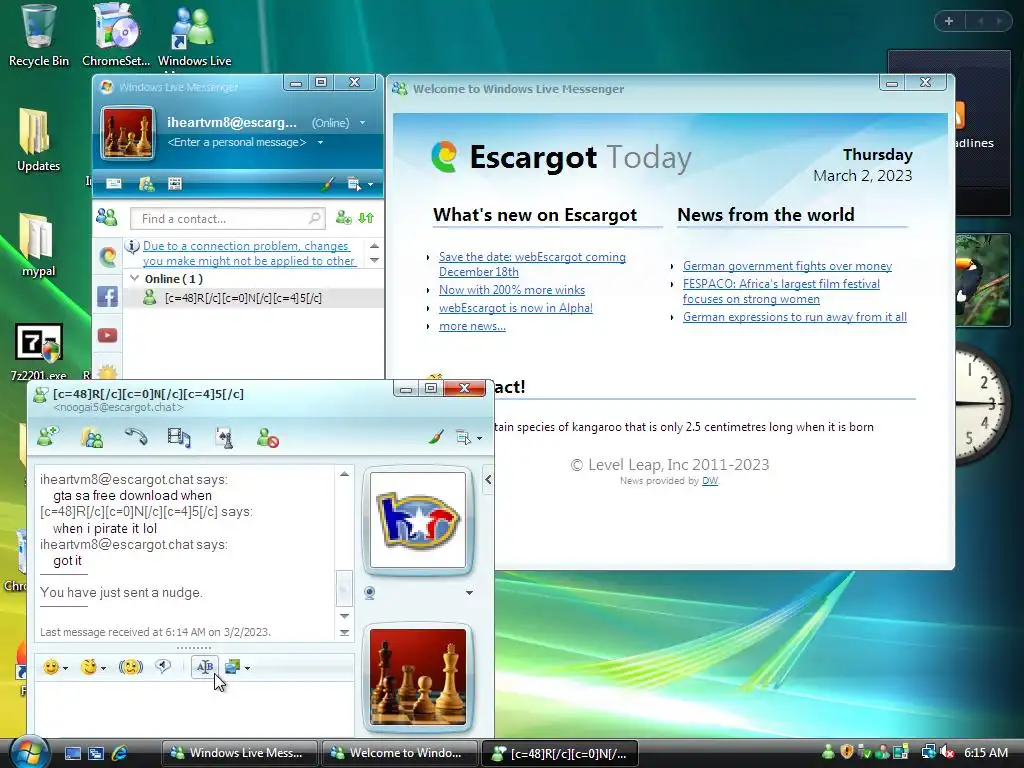Open the connection problem notice link
This screenshot has height=768, width=1024.
pyautogui.click(x=248, y=253)
